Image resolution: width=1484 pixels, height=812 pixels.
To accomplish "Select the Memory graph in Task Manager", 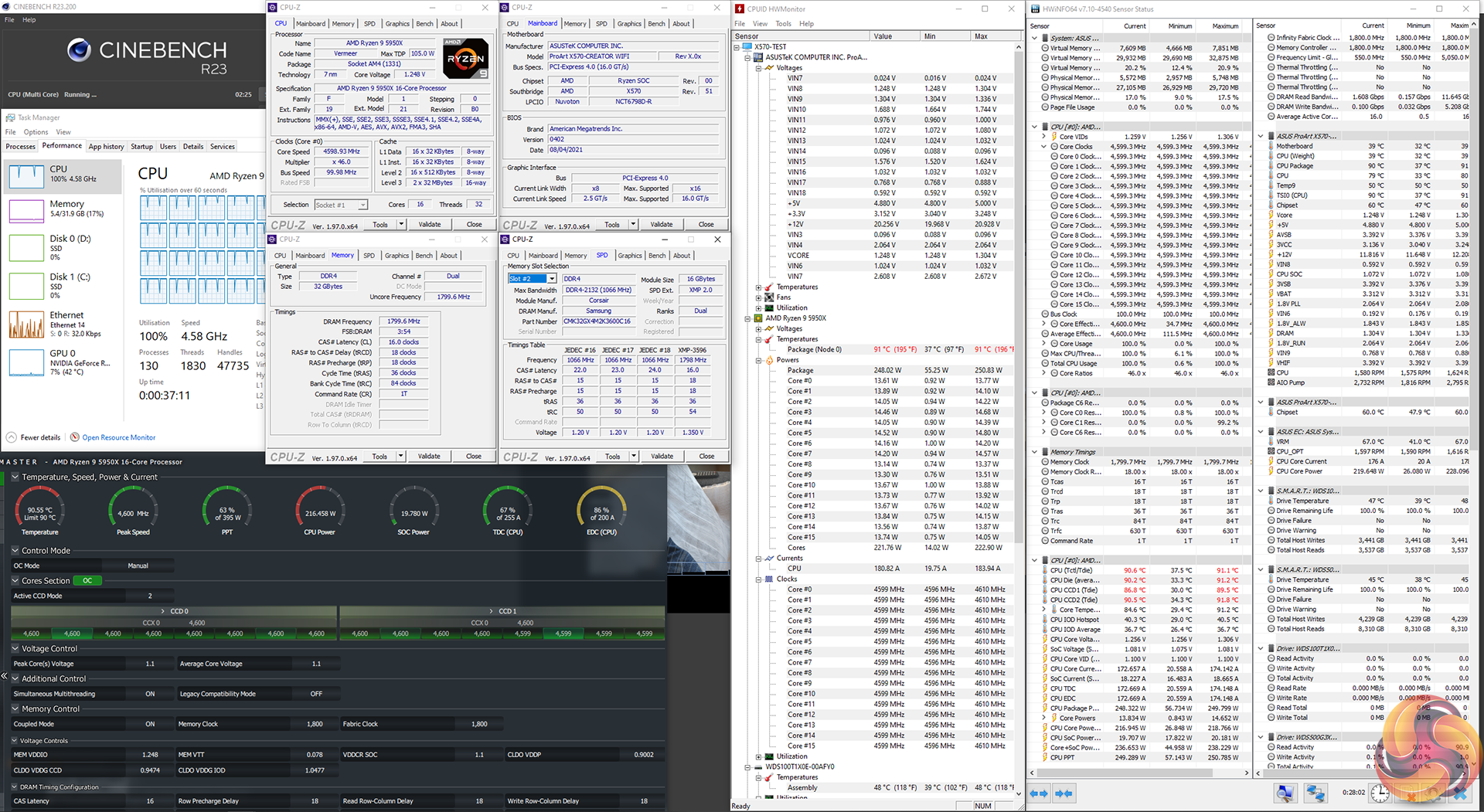I will point(26,209).
